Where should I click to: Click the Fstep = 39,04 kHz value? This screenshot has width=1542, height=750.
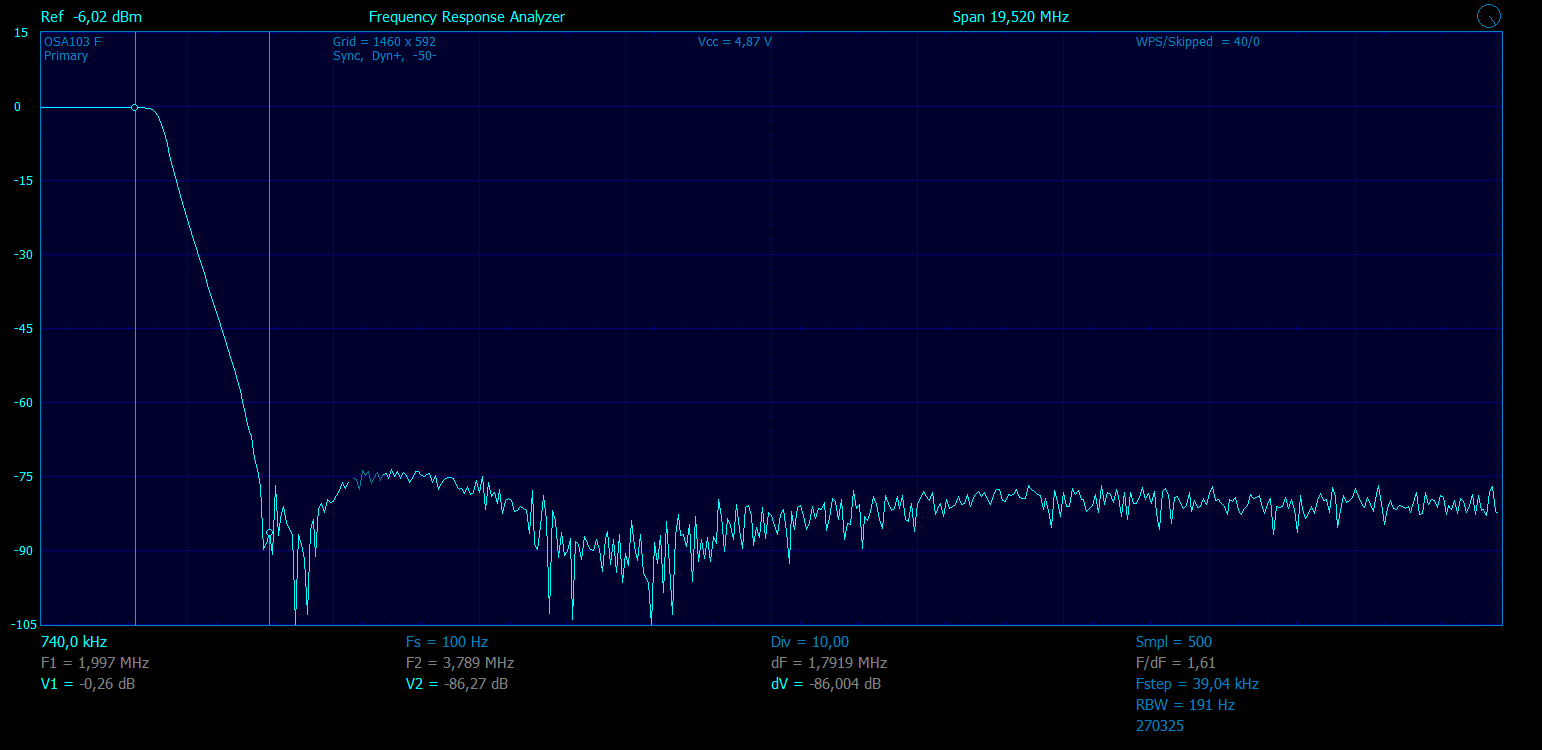(x=1197, y=684)
